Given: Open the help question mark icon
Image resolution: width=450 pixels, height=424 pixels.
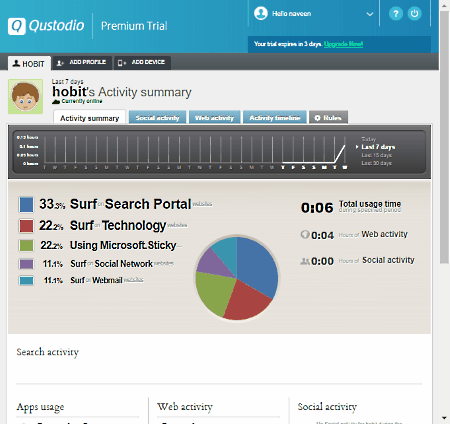Looking at the screenshot, I should (x=396, y=14).
